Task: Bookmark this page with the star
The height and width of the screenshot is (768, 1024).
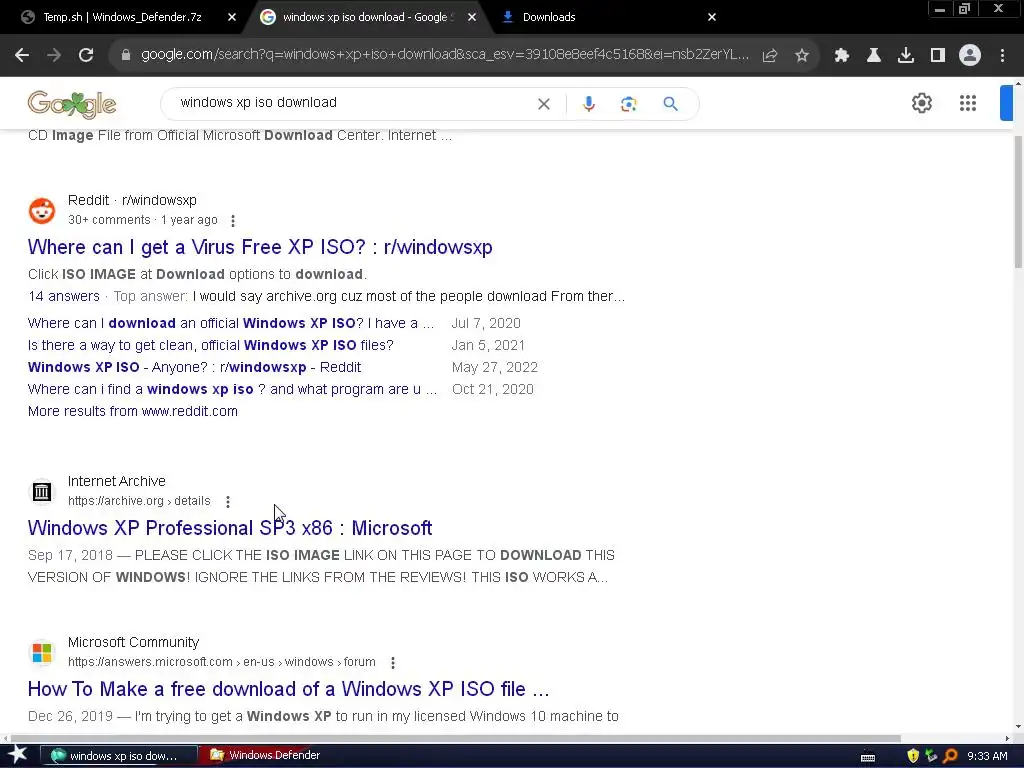Action: tap(802, 56)
